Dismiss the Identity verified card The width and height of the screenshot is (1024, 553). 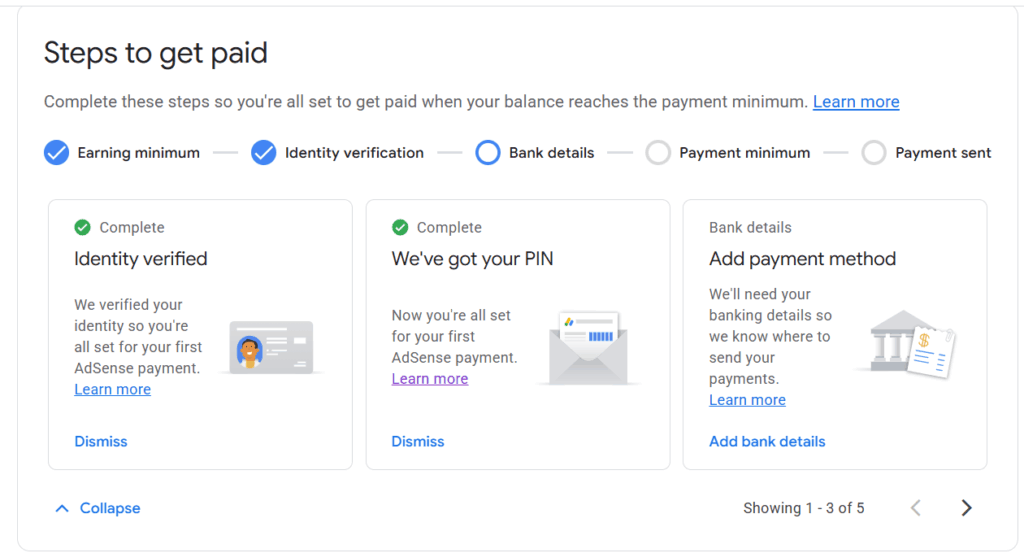point(101,441)
